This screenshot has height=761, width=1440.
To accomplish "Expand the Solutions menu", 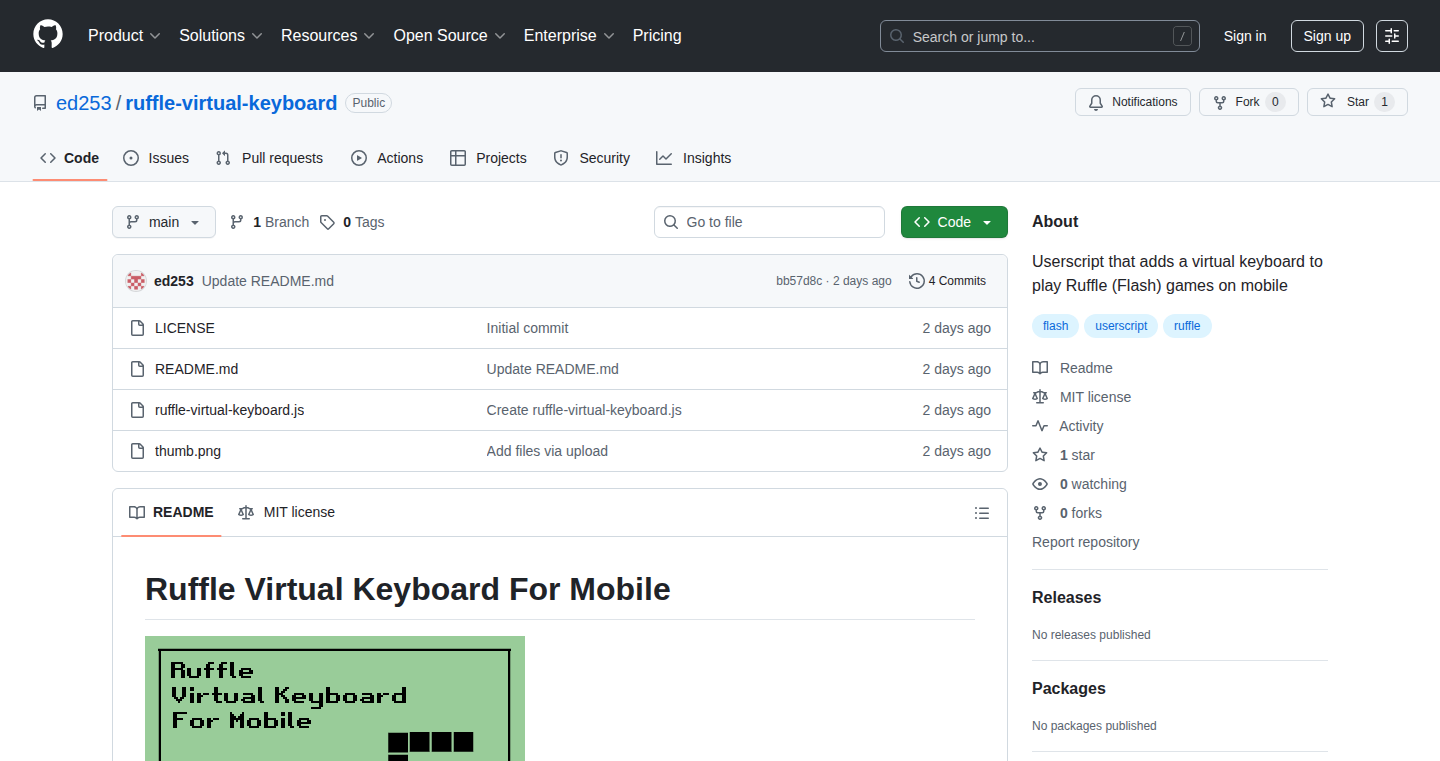I will coord(221,36).
